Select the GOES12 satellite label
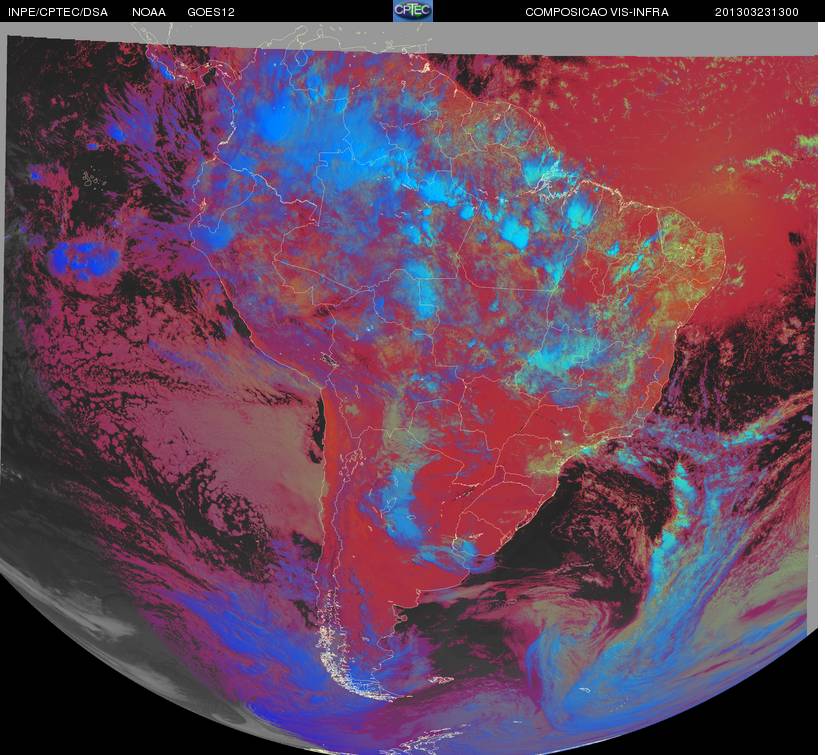This screenshot has height=755, width=825. point(211,12)
